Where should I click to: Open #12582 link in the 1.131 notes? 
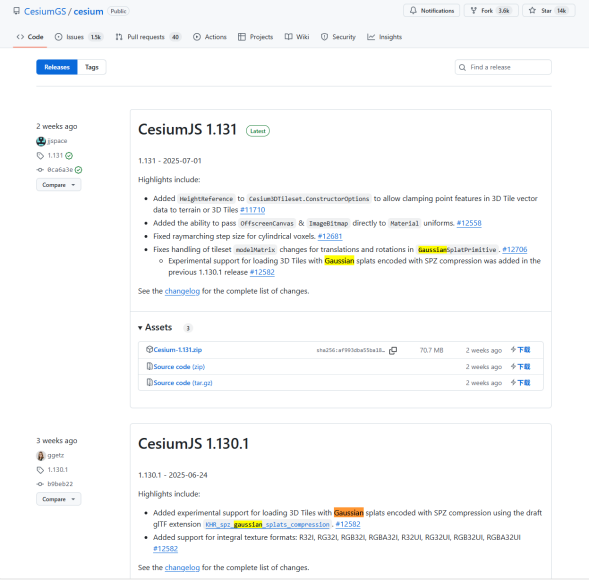point(262,272)
